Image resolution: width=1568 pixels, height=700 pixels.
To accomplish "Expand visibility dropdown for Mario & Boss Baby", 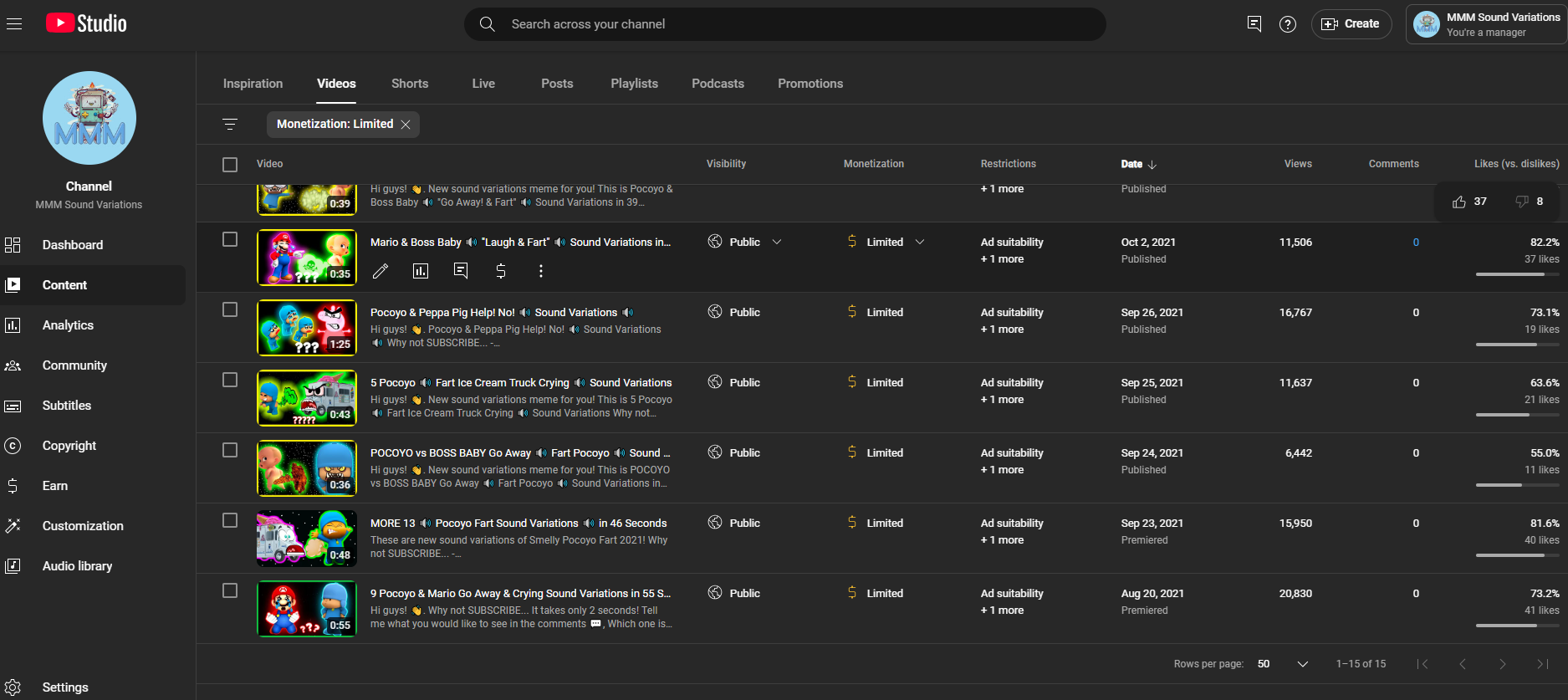I will point(777,243).
